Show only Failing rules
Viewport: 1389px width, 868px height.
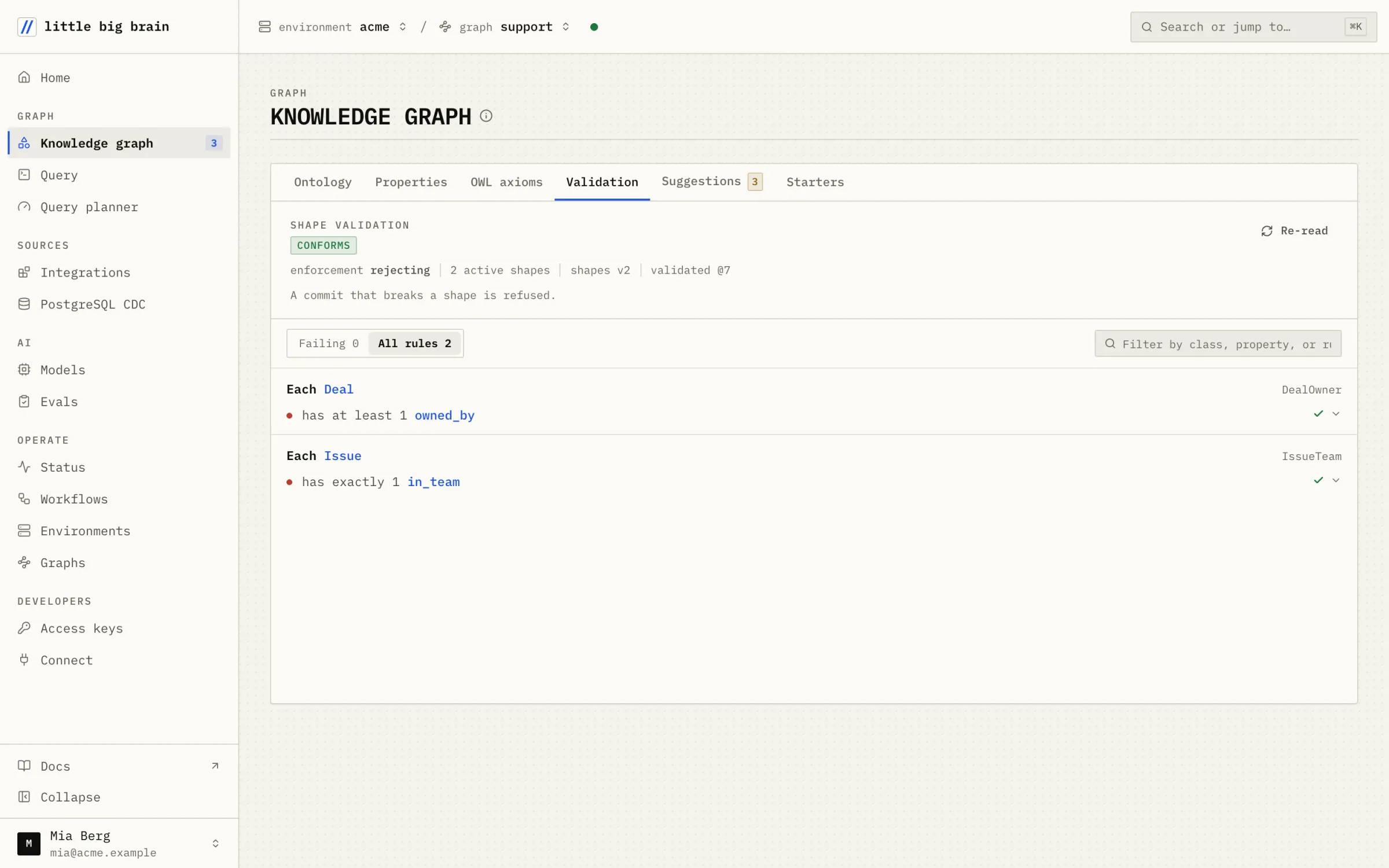[x=328, y=343]
